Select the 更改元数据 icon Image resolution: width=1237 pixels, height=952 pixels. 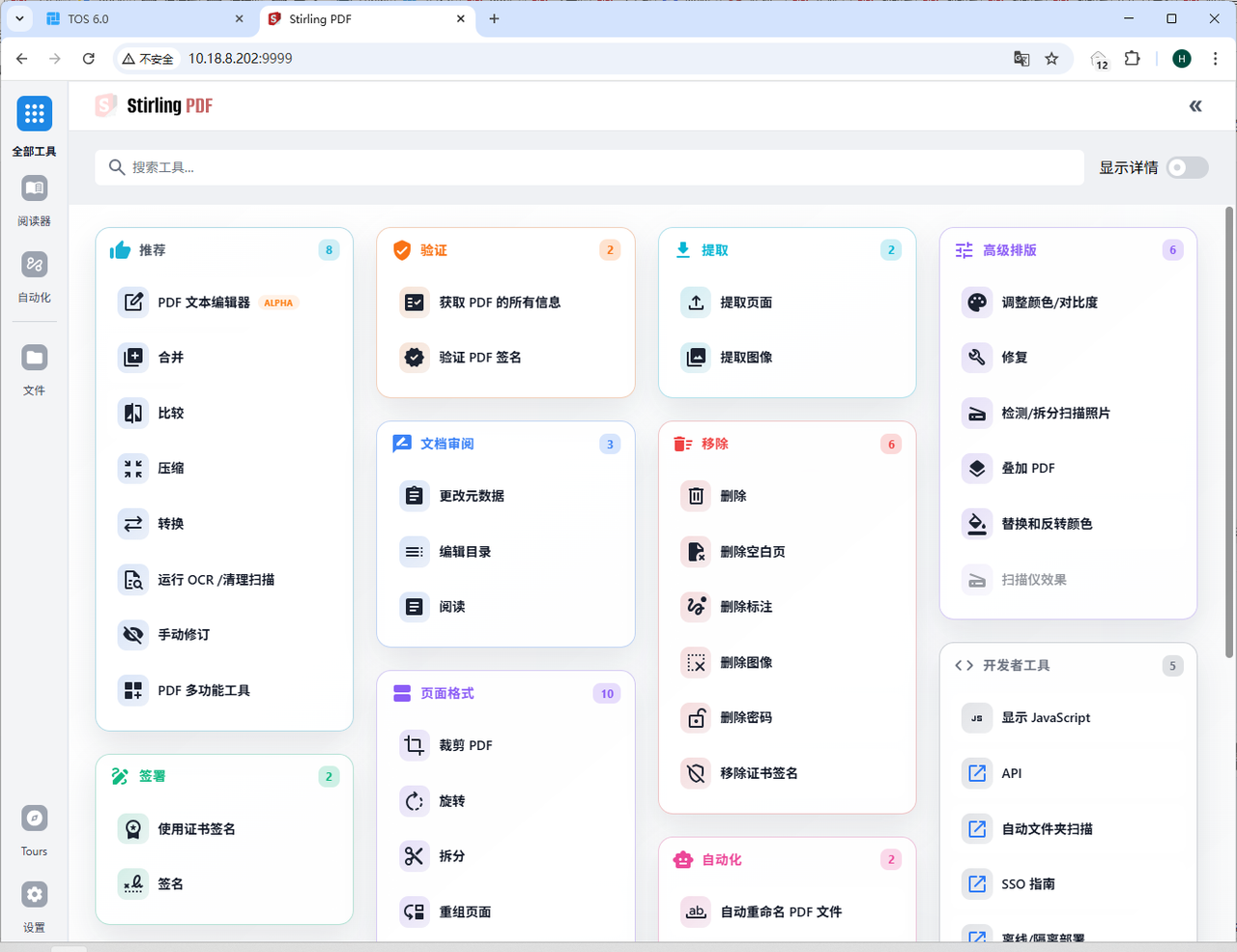[415, 496]
